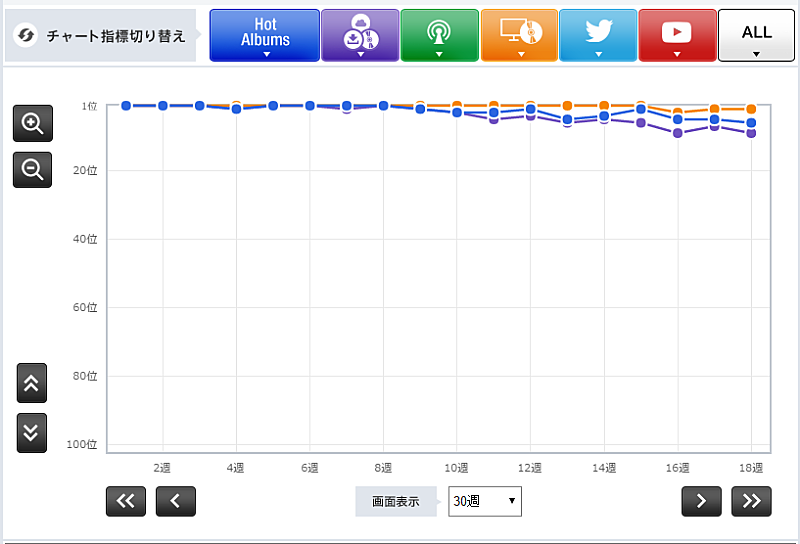Toggle the green radio airplay indicator
800x544 pixels.
(438, 35)
